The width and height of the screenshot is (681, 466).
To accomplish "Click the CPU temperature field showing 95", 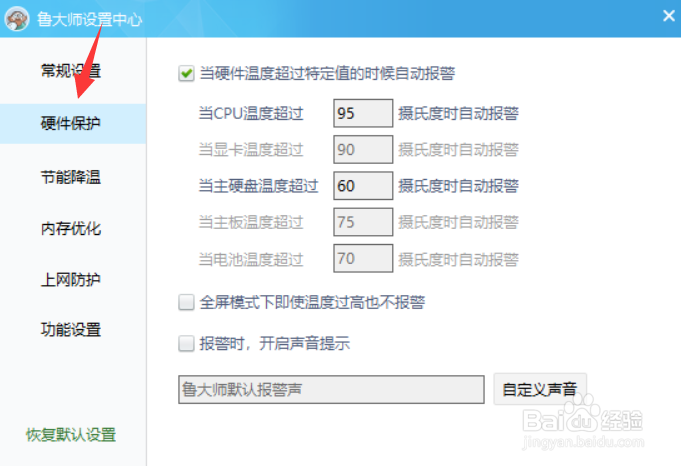I will tap(363, 113).
